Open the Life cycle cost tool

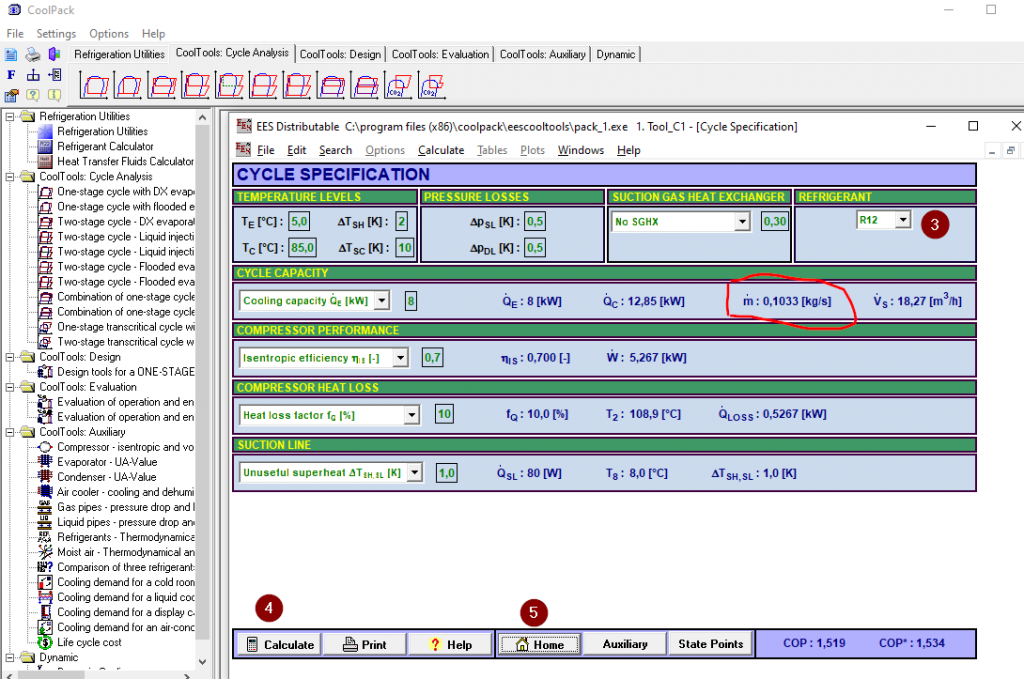tap(89, 642)
